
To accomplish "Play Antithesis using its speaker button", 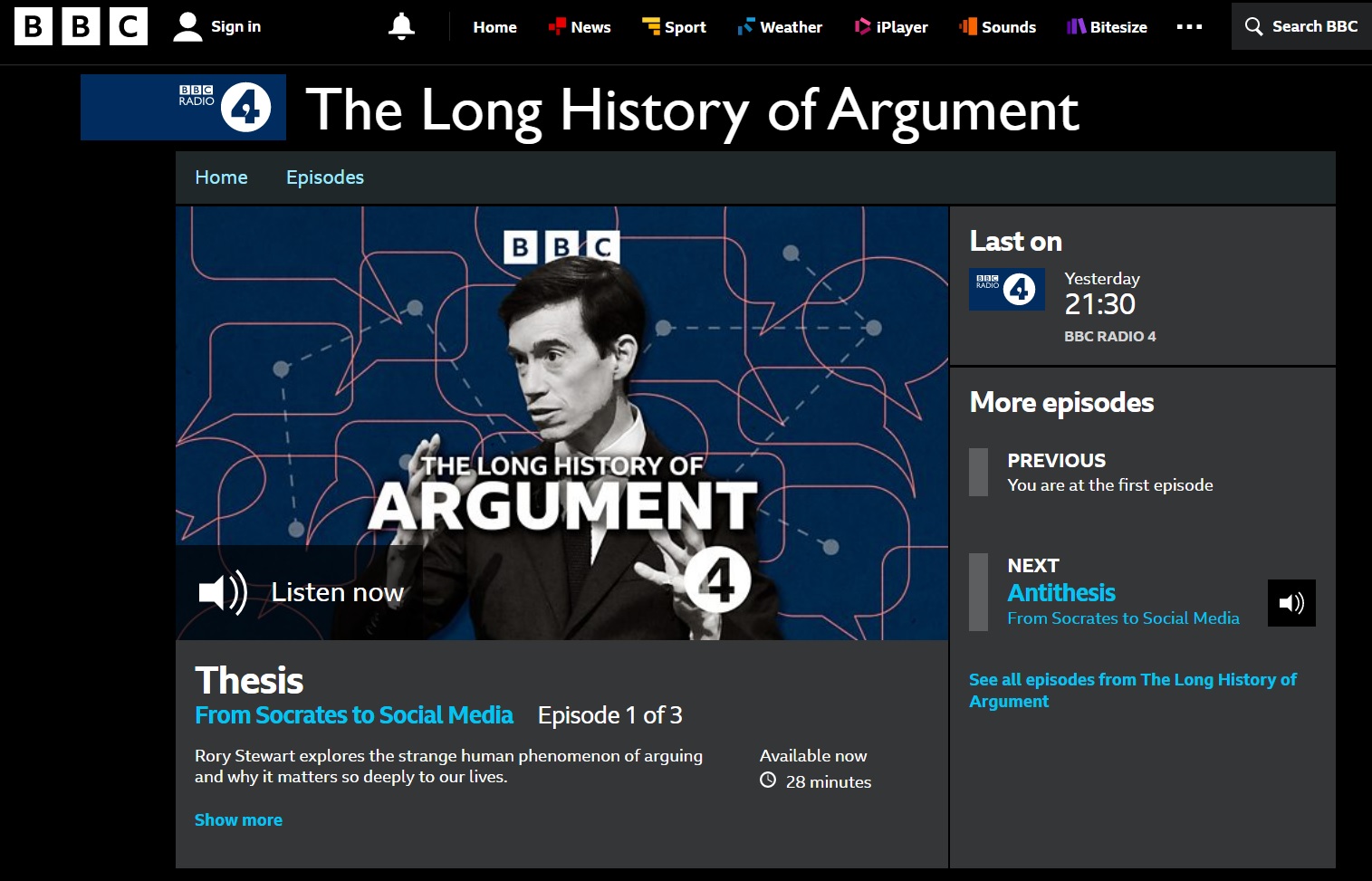I will (1291, 603).
